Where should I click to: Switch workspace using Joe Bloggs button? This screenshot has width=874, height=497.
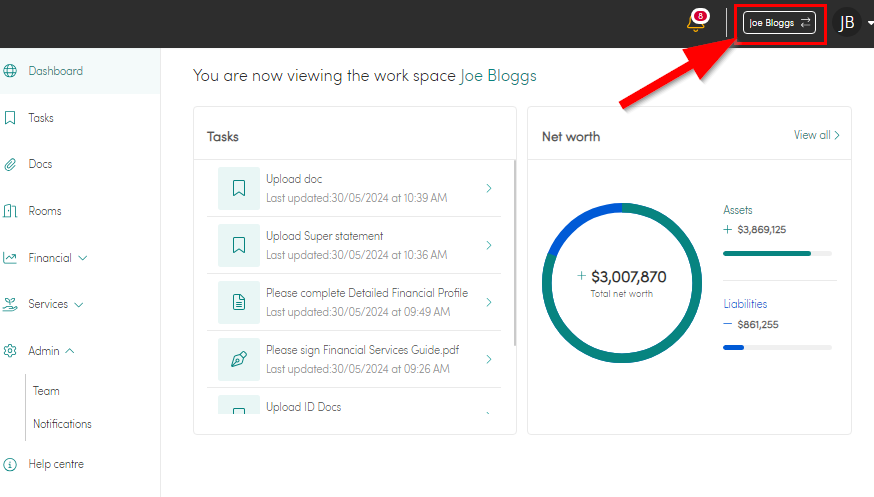pos(779,22)
